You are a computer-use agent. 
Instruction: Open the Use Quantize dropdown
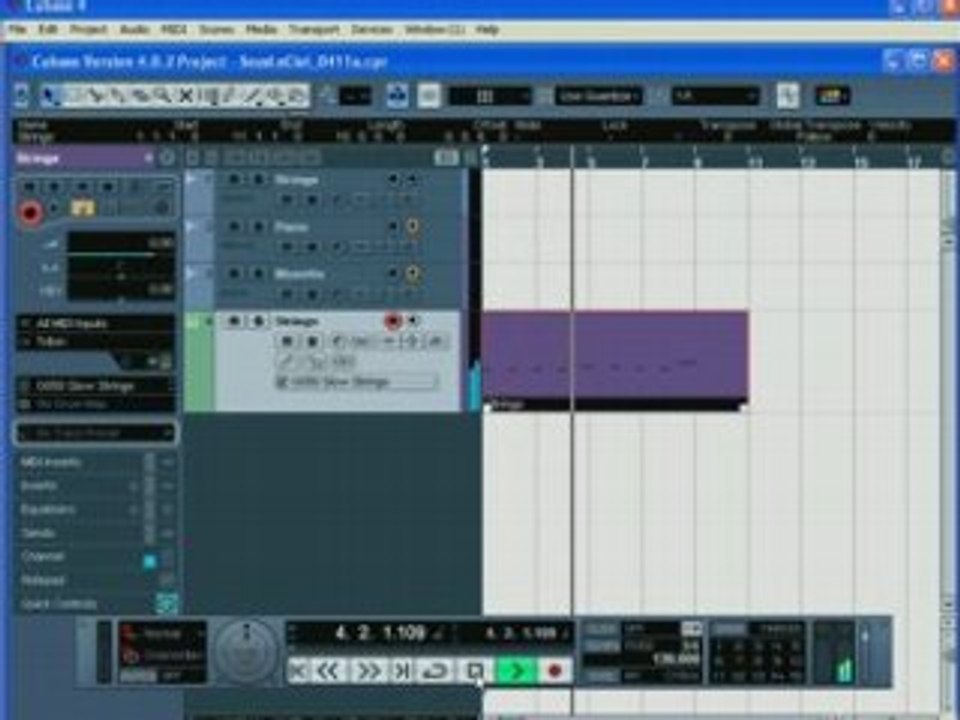[x=599, y=96]
